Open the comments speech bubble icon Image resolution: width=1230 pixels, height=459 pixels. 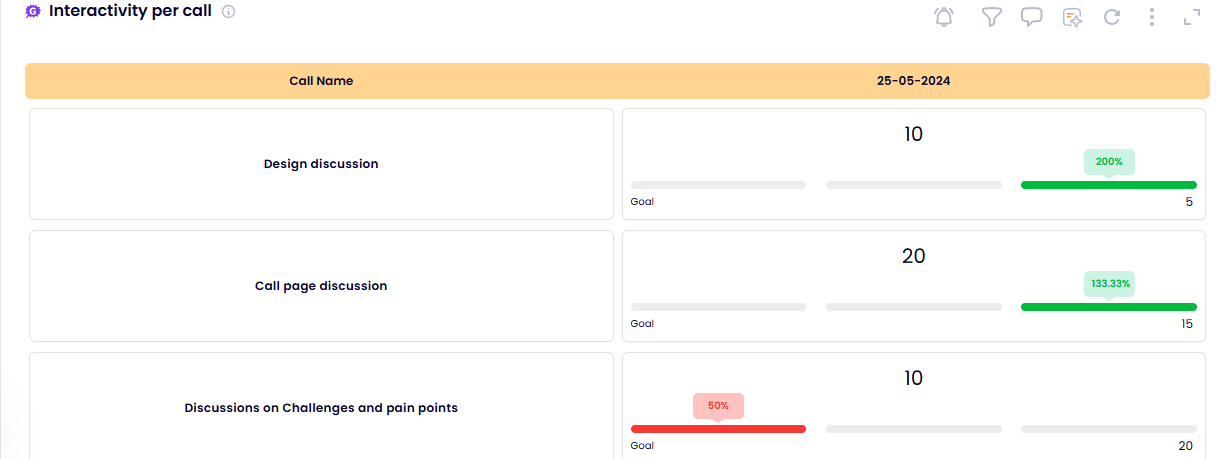(1031, 17)
